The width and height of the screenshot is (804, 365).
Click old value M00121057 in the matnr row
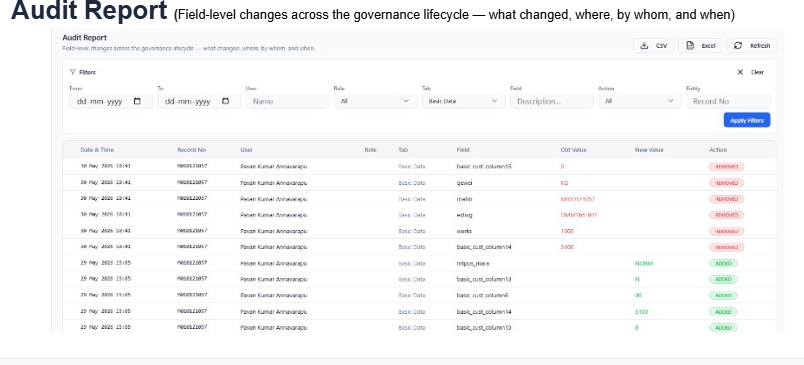pos(578,199)
